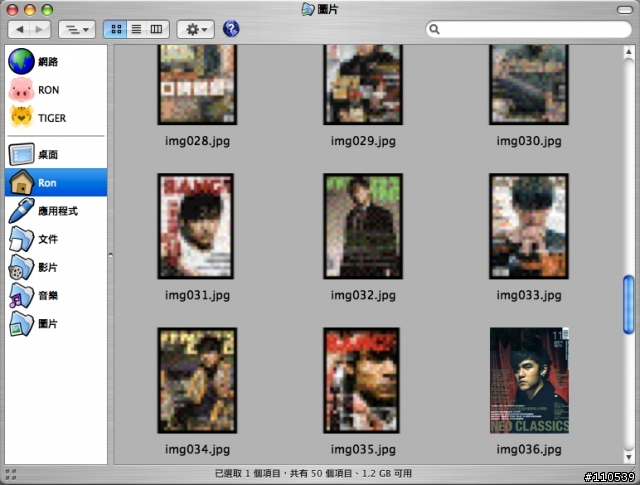Select the img029.jpg thumbnail

click(x=363, y=85)
